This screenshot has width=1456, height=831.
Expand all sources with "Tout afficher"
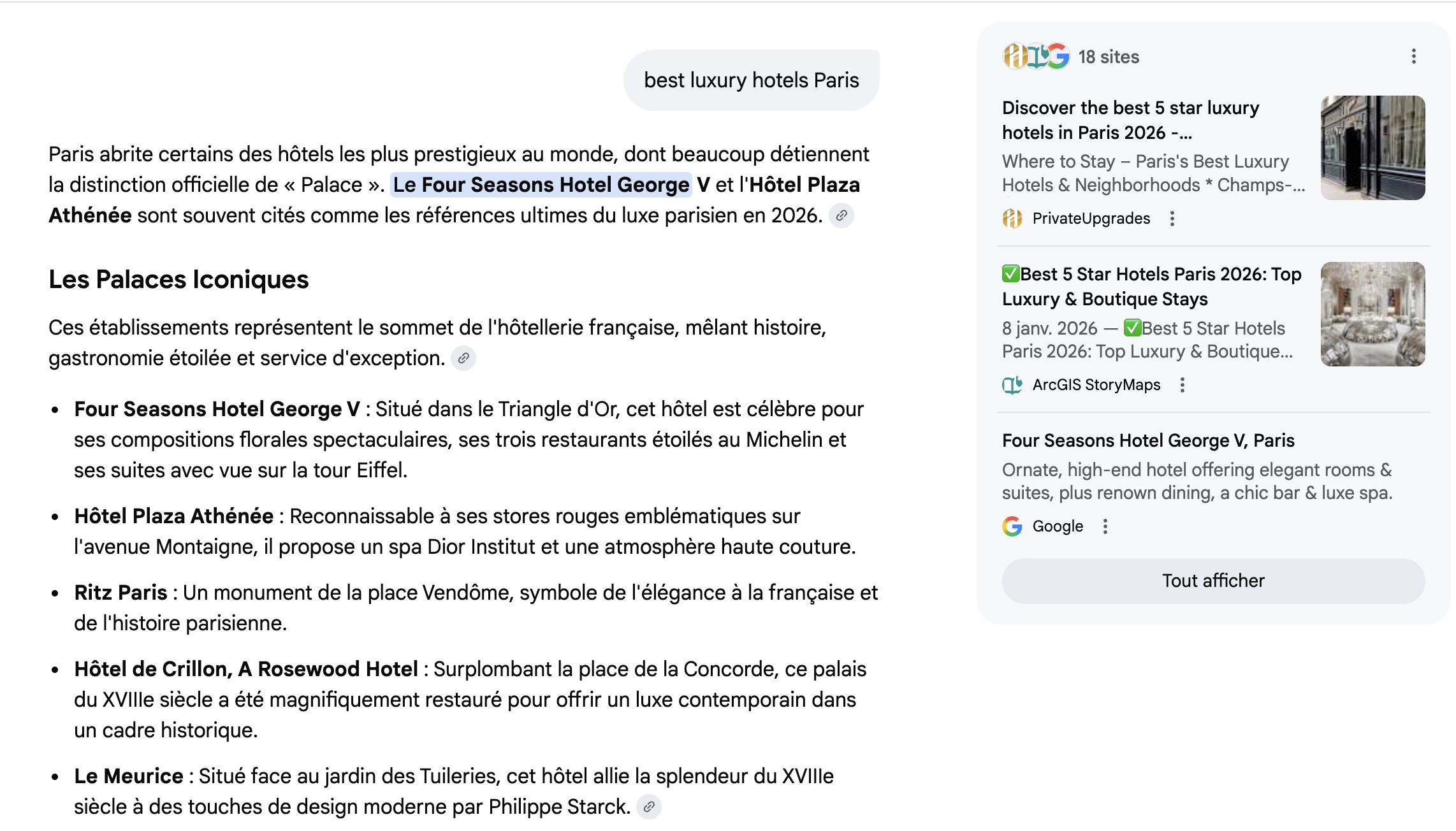(x=1212, y=581)
